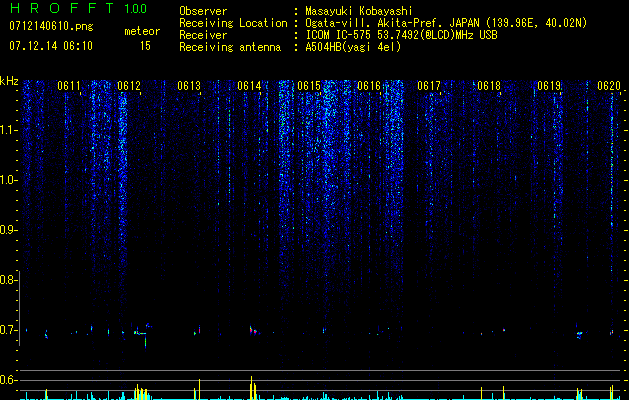Click the meteor count value 15
Image resolution: width=629 pixels, height=400 pixels.
(x=145, y=46)
